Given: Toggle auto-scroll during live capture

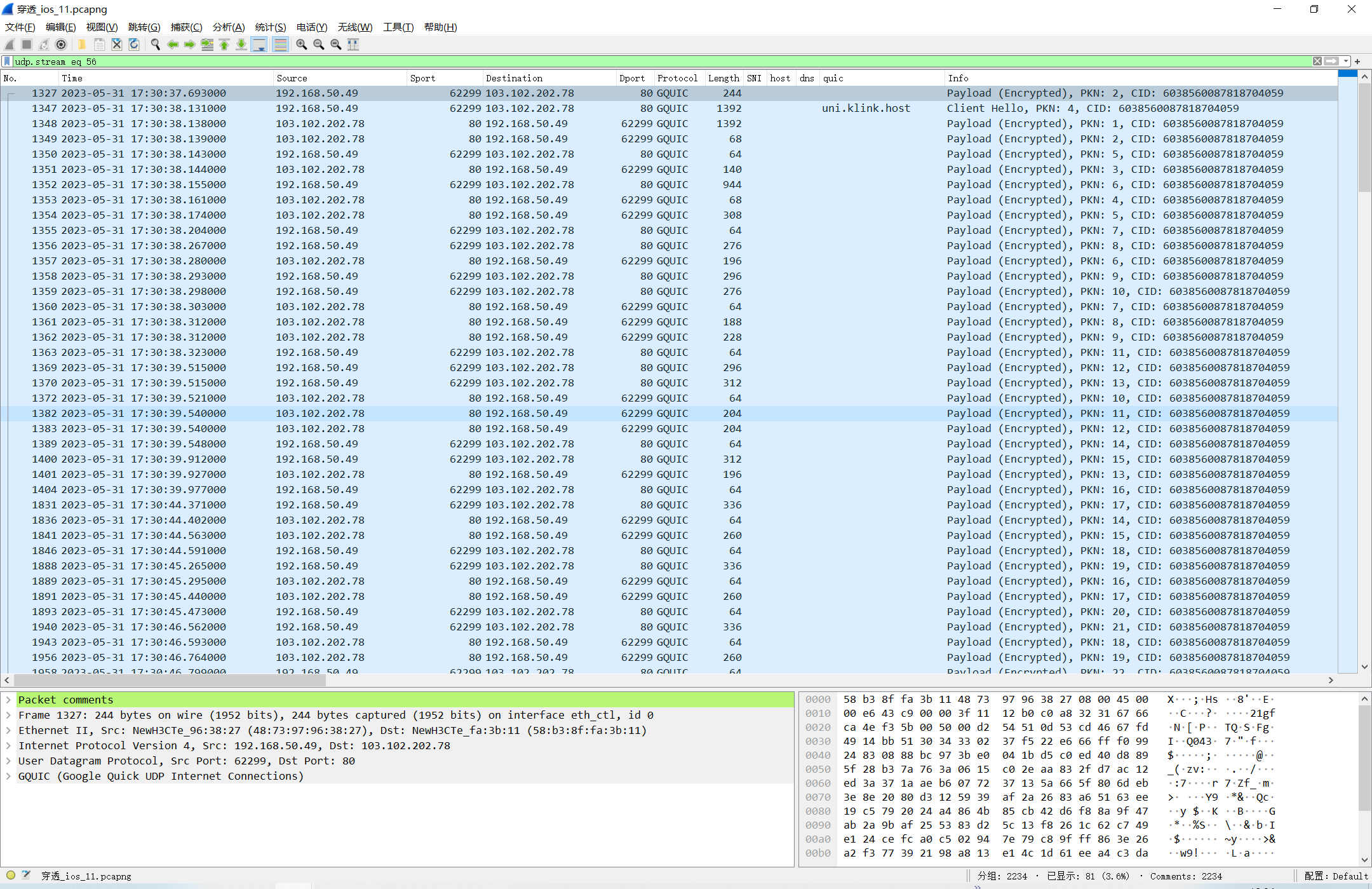Looking at the screenshot, I should click(259, 44).
